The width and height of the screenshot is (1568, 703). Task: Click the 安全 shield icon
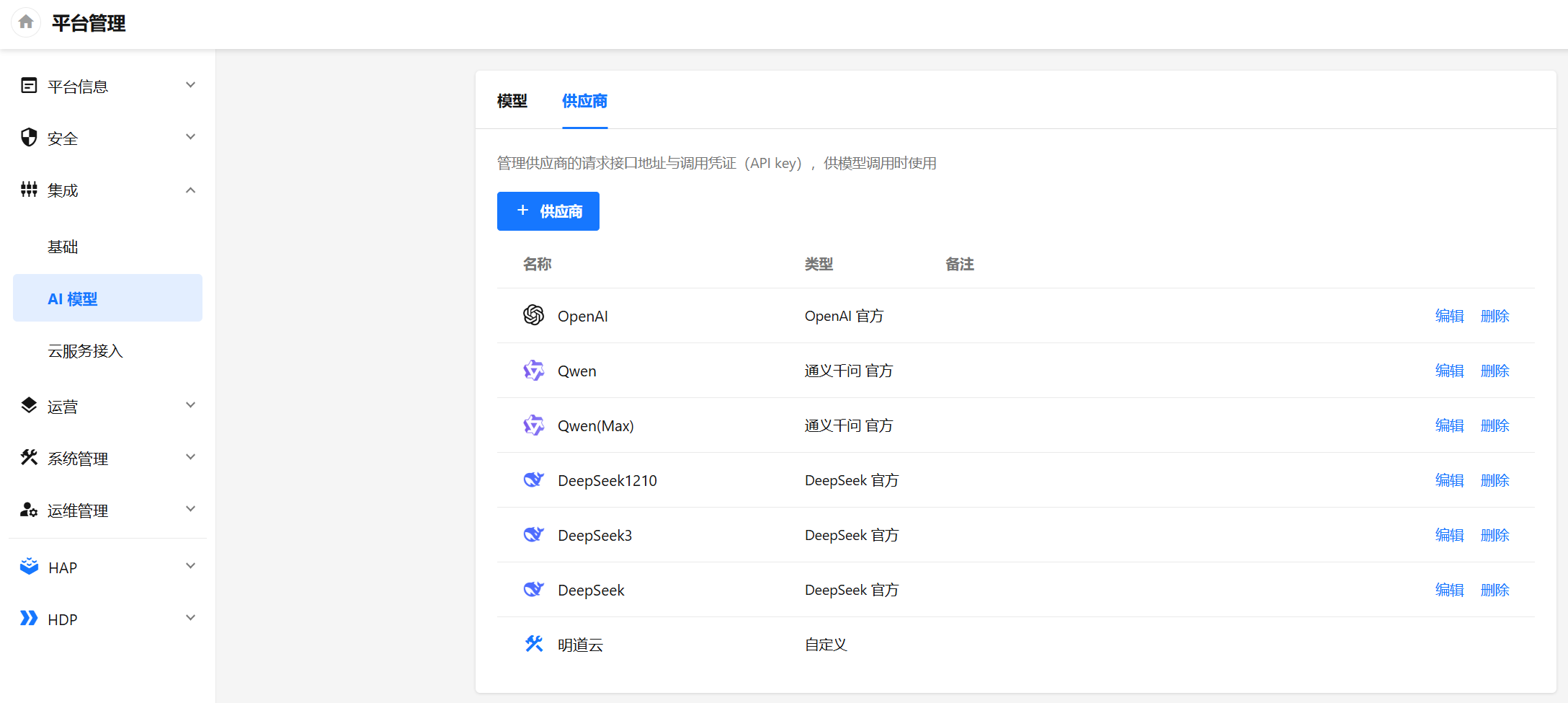29,137
